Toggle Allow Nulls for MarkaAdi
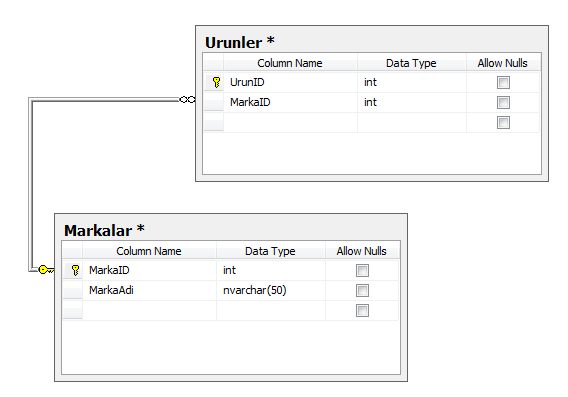Screen dimensions: 568x397 coord(362,291)
